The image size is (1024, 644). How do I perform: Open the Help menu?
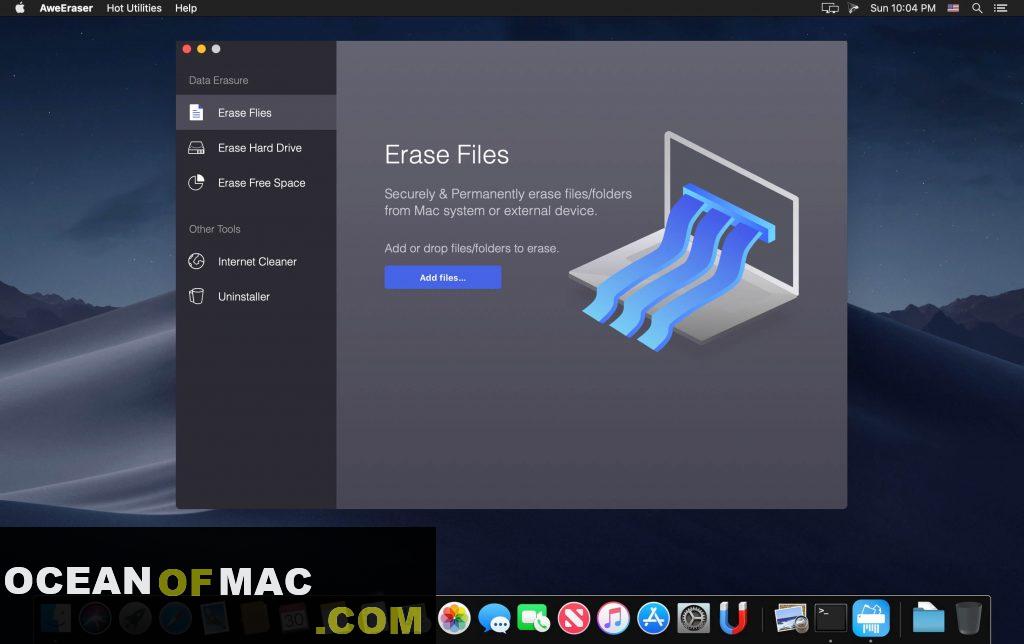[185, 8]
